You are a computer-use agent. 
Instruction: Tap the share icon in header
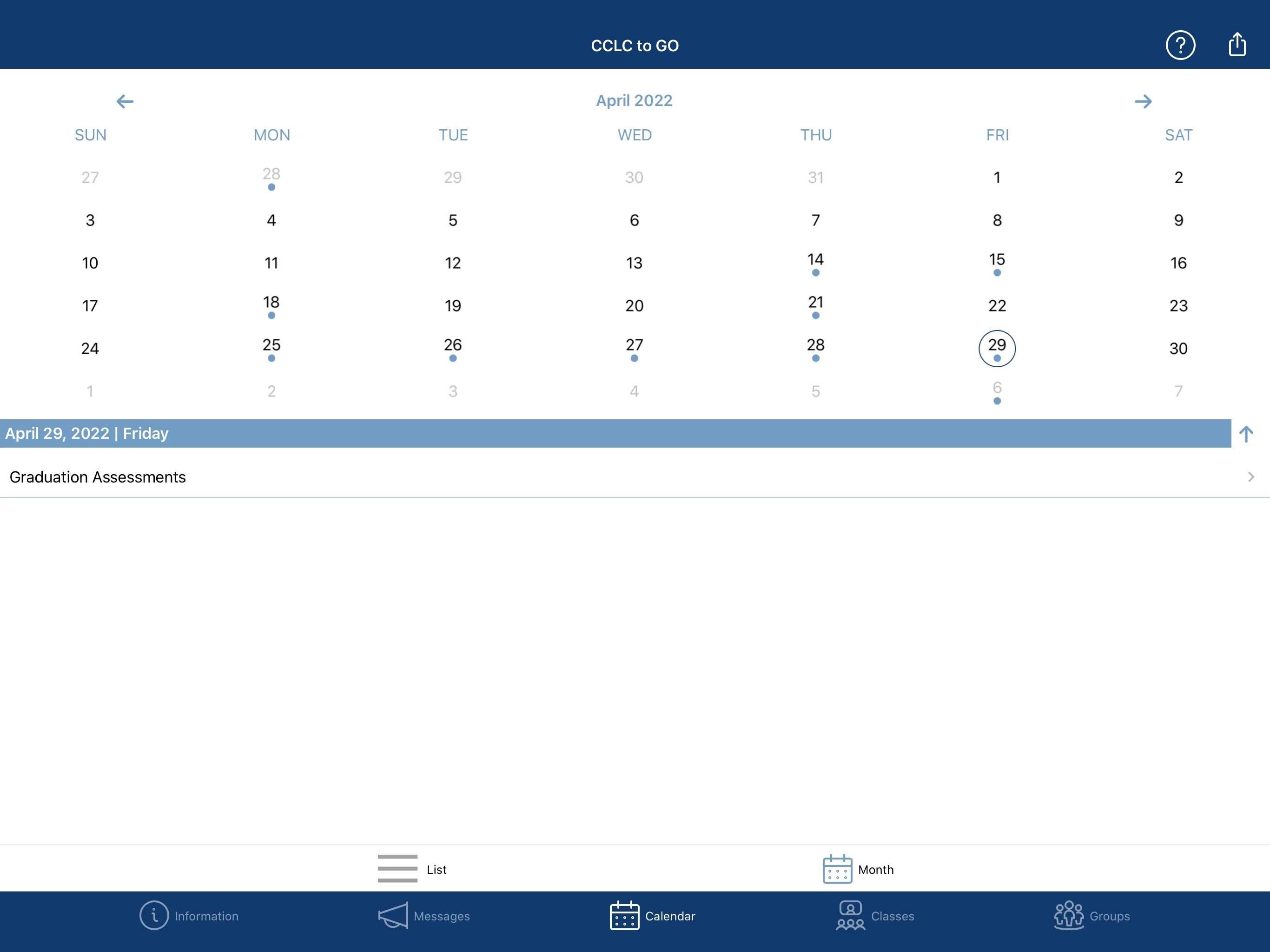point(1237,44)
